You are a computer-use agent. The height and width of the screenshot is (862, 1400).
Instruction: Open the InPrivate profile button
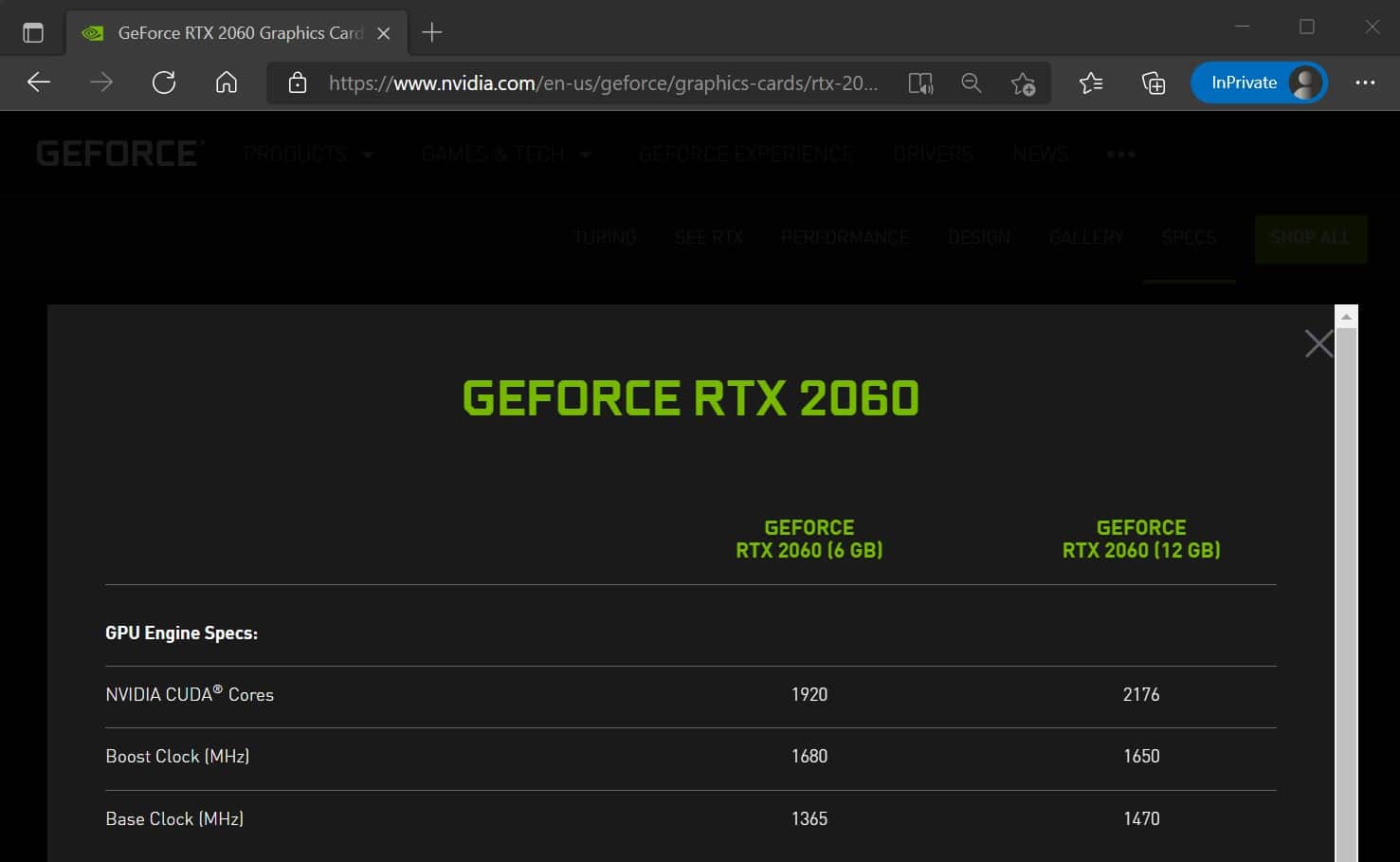click(1259, 83)
